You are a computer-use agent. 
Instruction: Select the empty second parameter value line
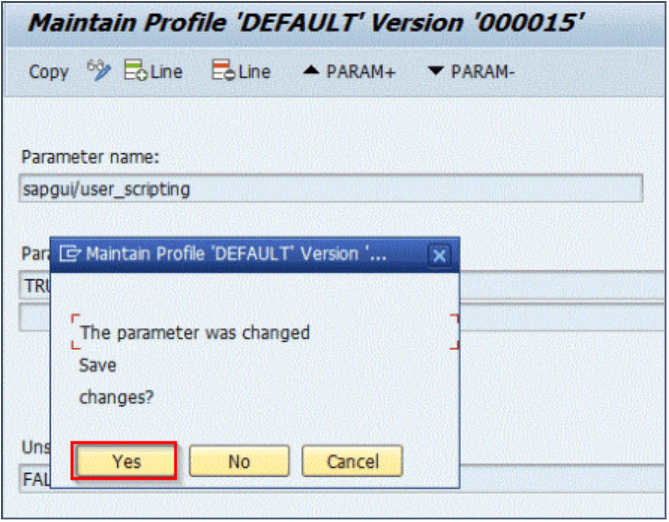550,317
